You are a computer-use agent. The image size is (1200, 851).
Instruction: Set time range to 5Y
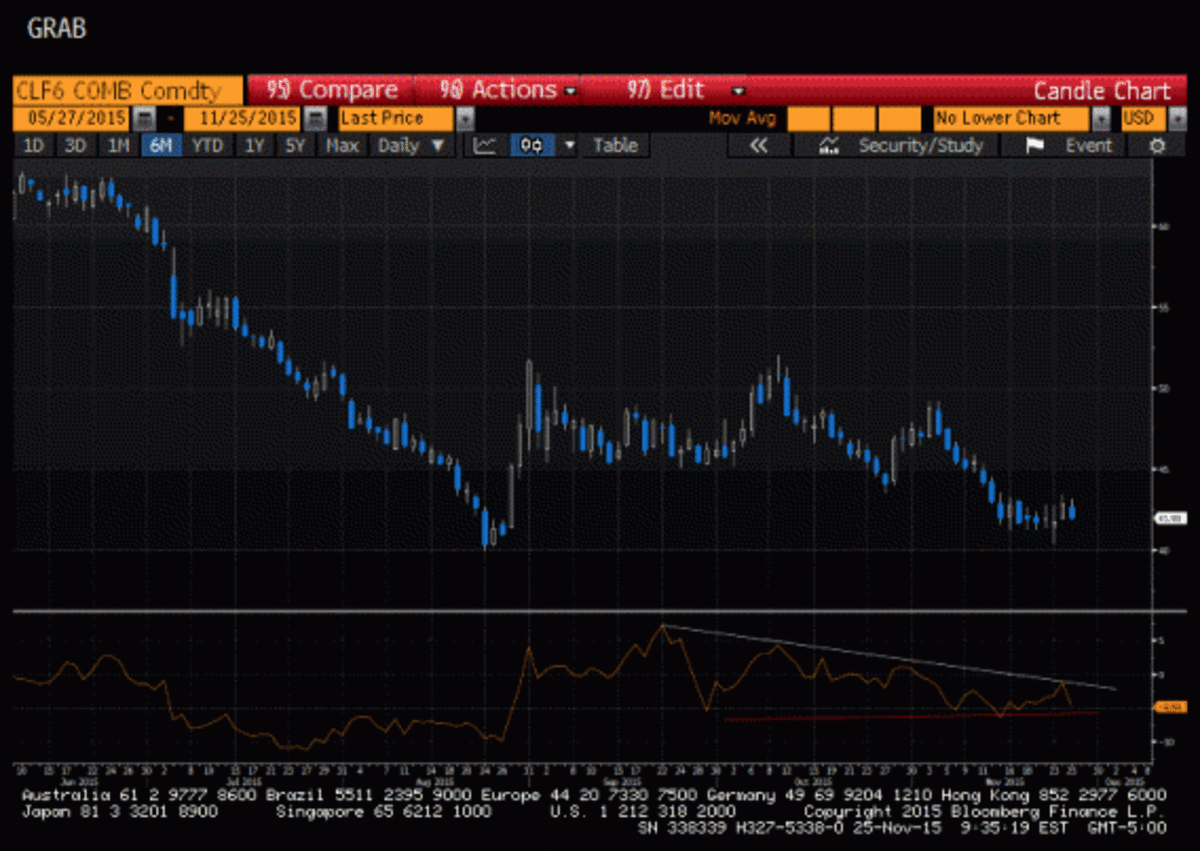(x=294, y=146)
